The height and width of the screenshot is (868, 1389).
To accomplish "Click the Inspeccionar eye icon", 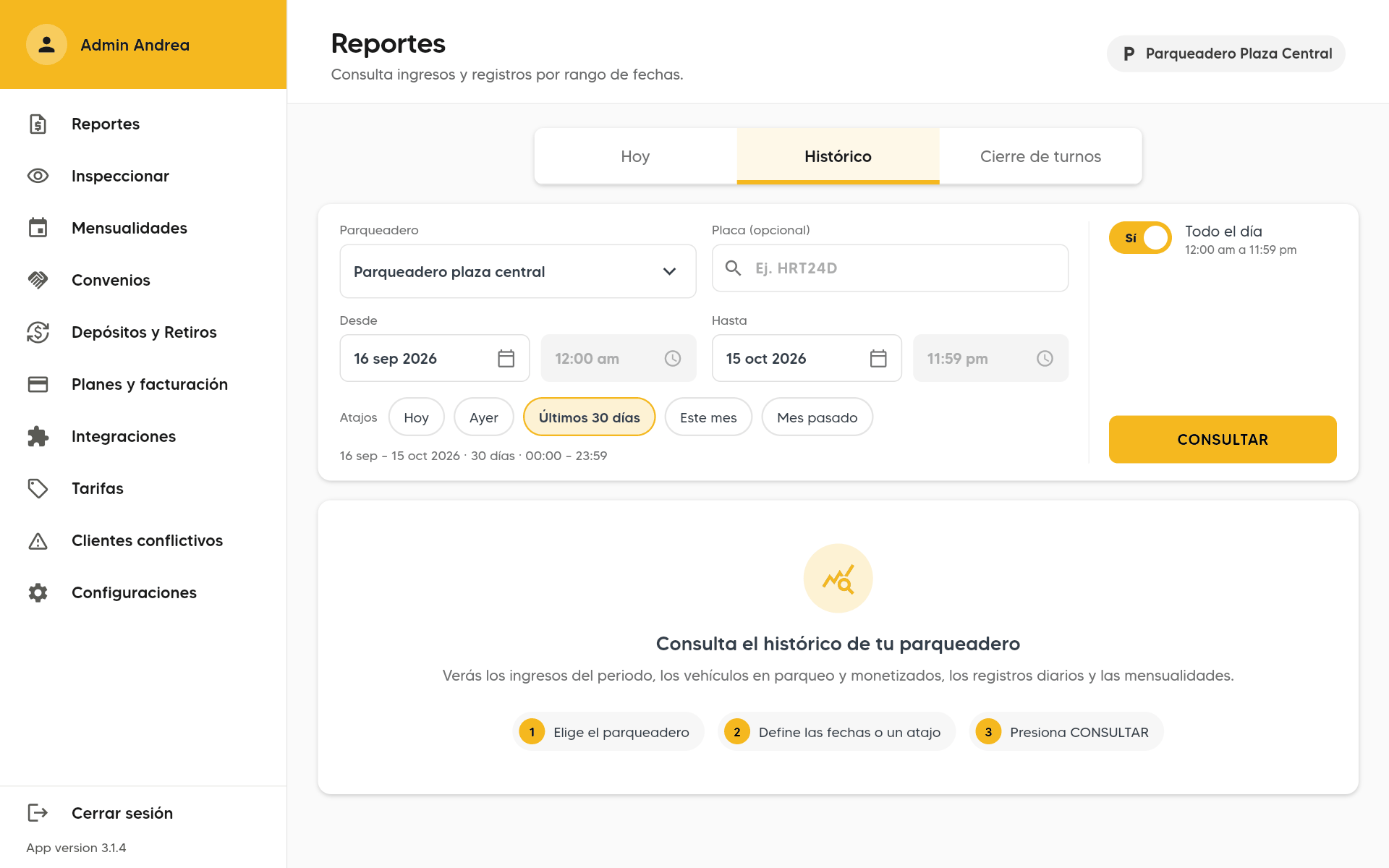I will click(38, 176).
